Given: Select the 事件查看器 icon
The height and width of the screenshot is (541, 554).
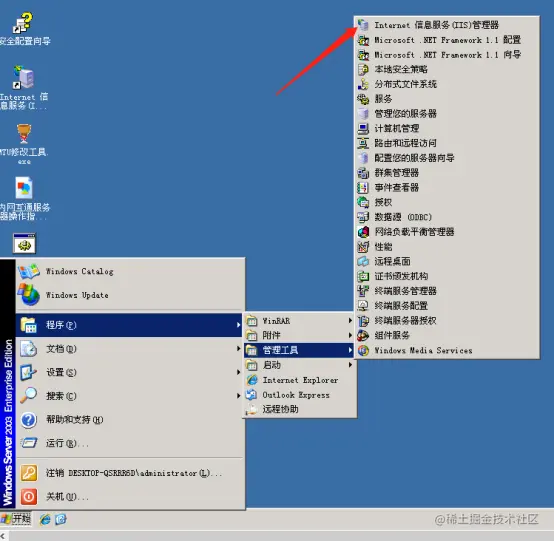Looking at the screenshot, I should pyautogui.click(x=363, y=187).
